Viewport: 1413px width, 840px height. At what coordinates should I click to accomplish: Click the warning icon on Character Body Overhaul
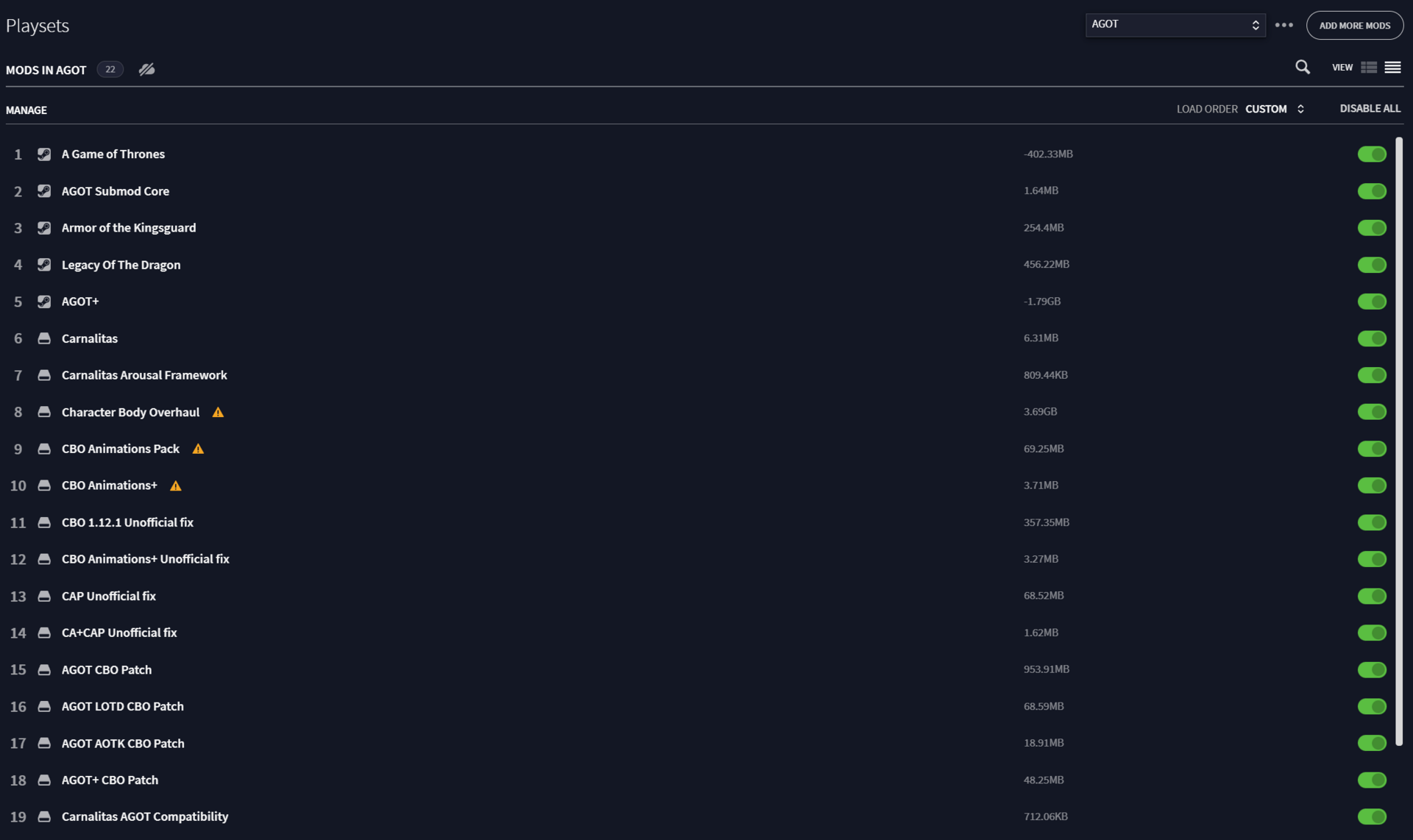tap(218, 413)
